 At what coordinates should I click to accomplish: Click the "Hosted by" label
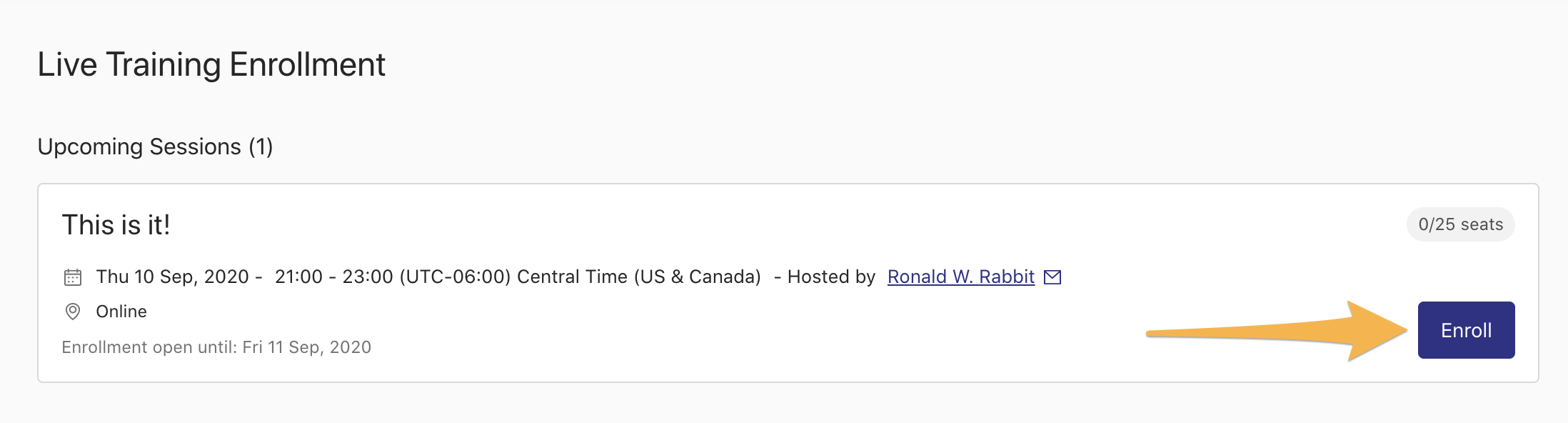tap(831, 277)
